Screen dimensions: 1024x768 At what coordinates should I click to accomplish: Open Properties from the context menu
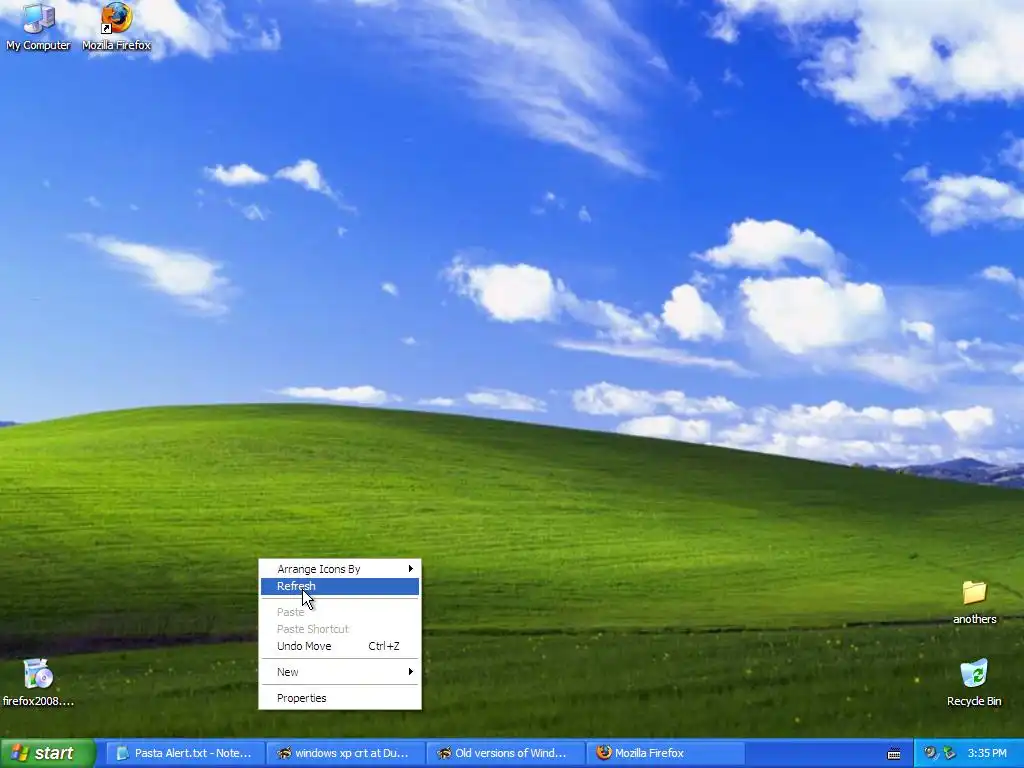[x=340, y=698]
